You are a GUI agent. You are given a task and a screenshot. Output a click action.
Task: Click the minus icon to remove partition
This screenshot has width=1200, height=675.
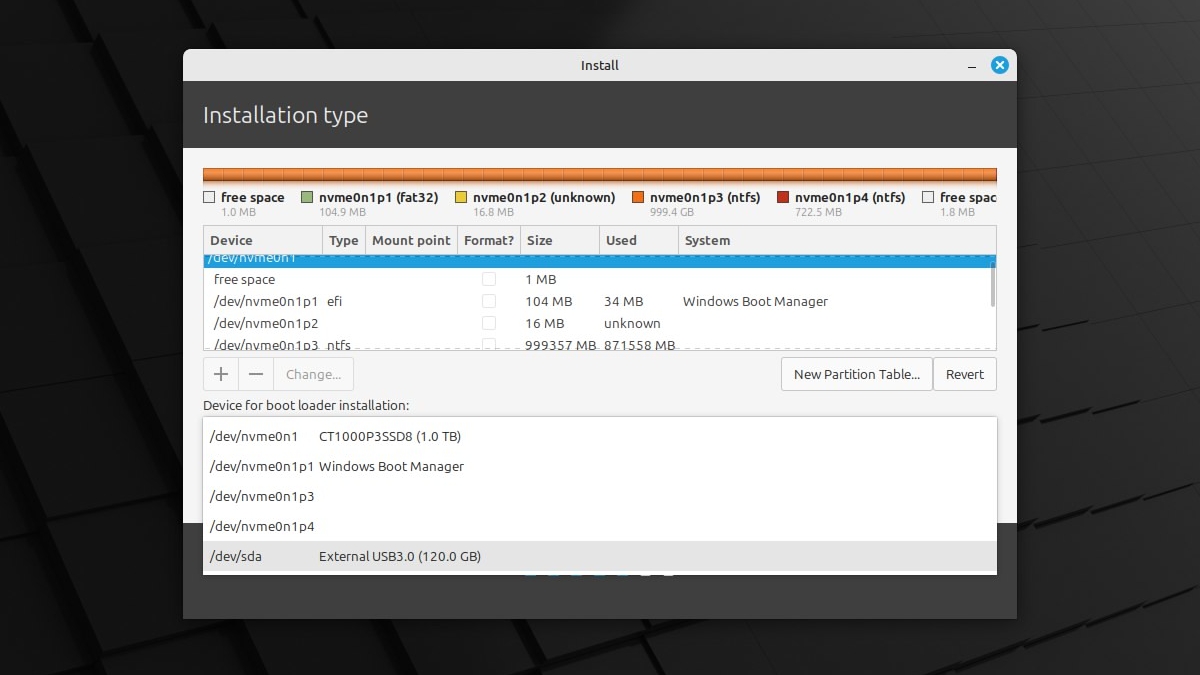tap(256, 374)
